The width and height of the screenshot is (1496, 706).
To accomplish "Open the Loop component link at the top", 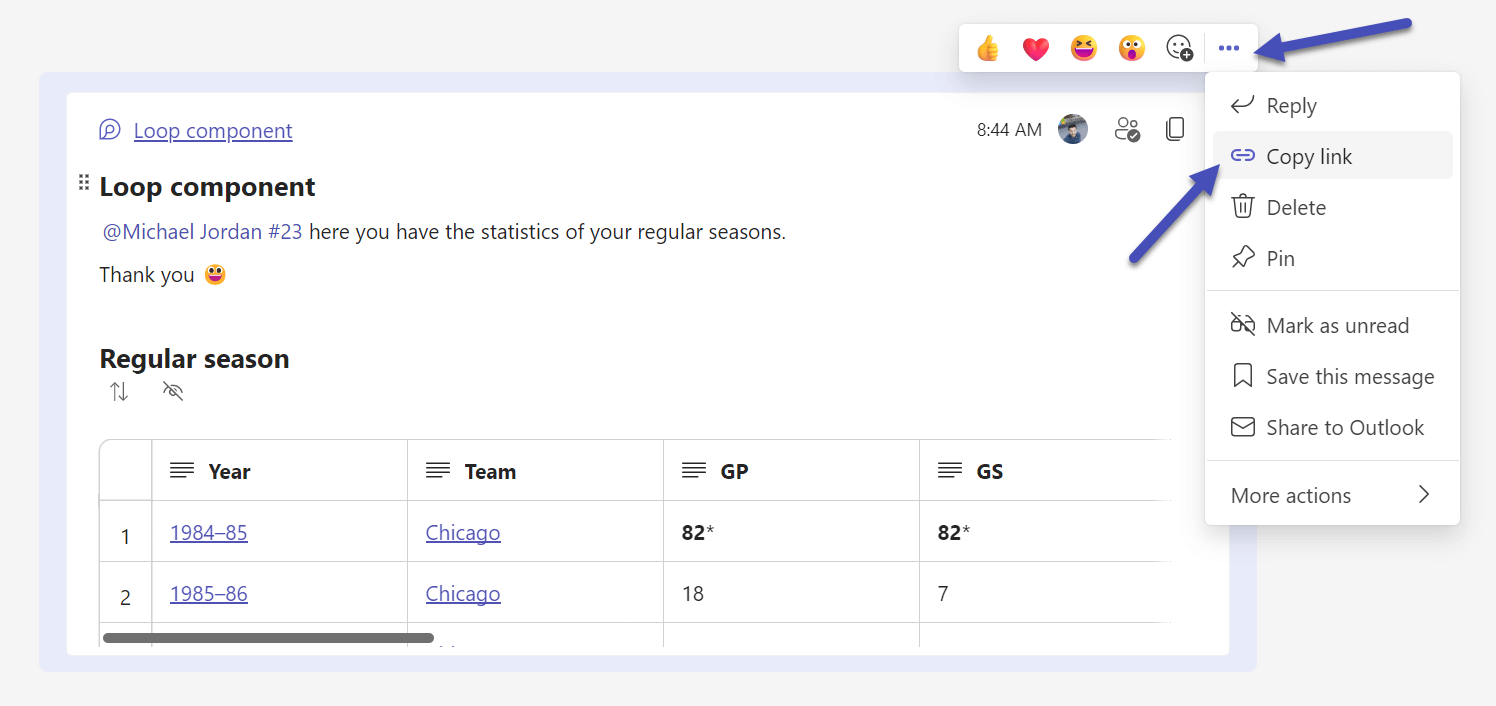I will click(x=213, y=131).
